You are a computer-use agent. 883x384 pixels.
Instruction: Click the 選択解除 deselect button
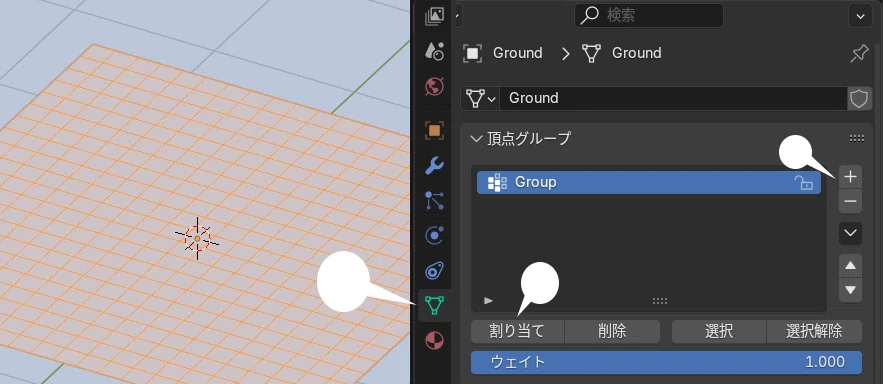[x=814, y=331]
